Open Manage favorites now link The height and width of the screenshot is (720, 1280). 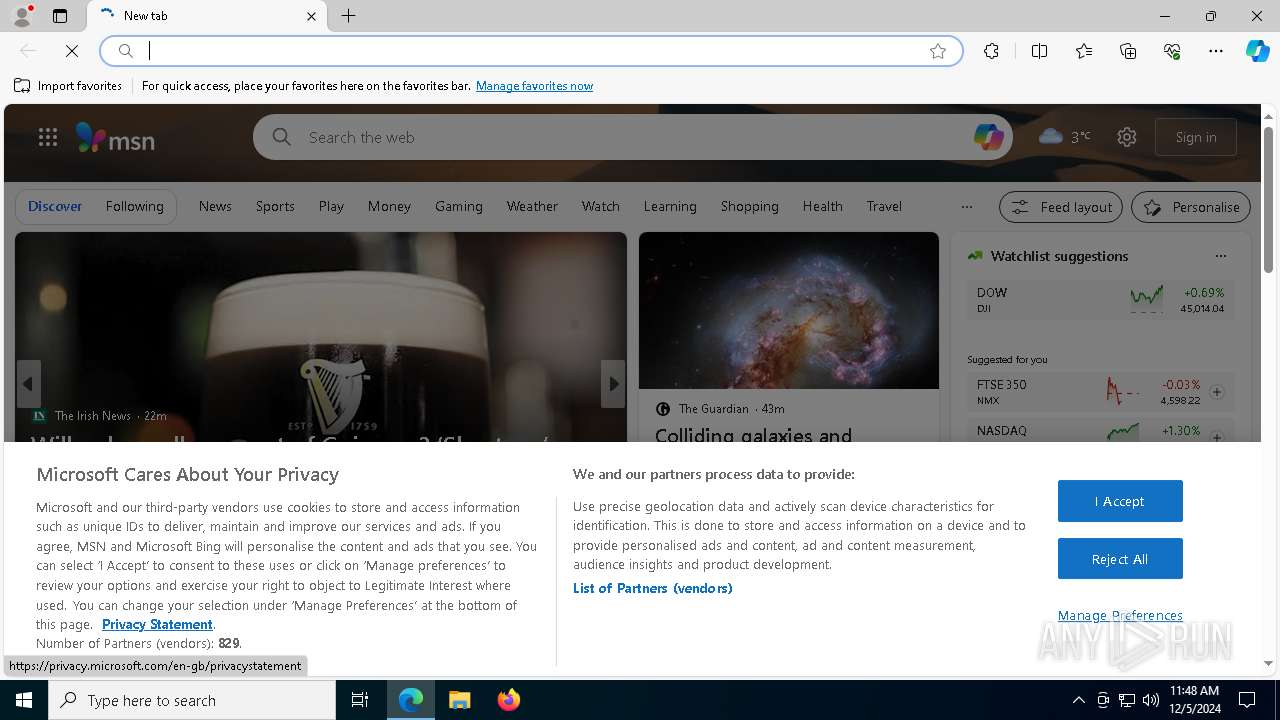[534, 86]
